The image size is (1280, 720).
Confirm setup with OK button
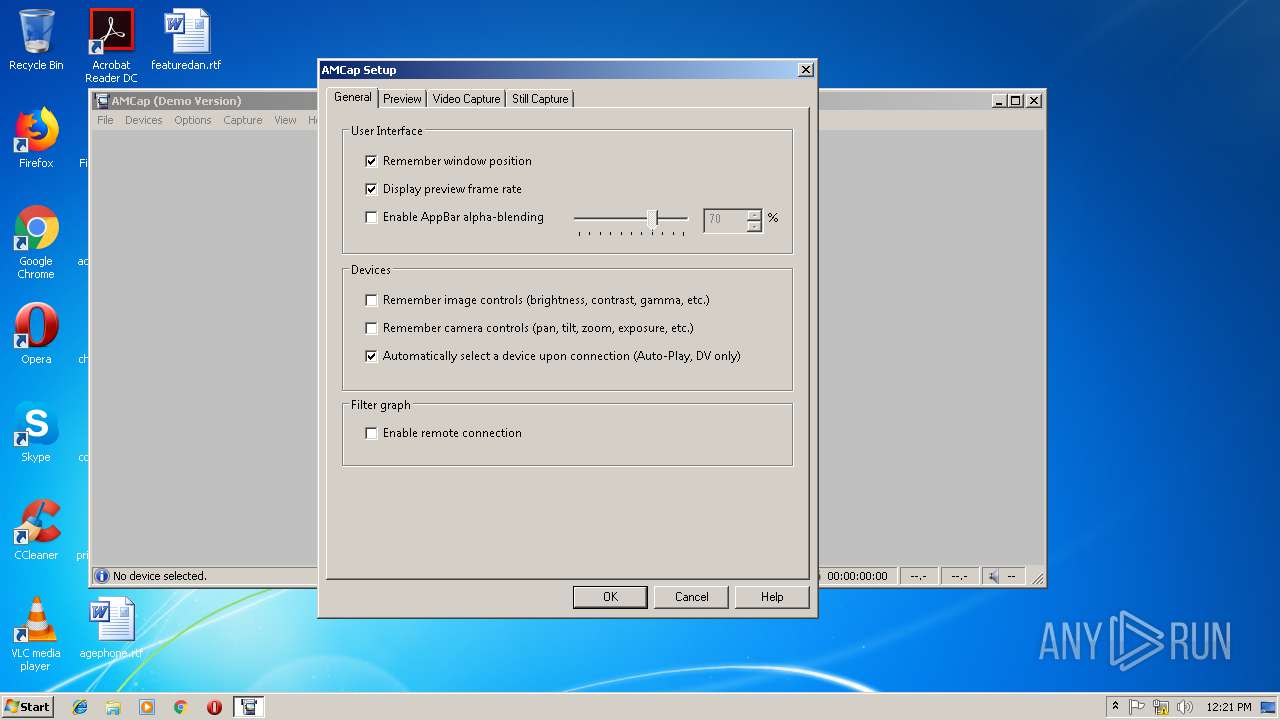(610, 597)
